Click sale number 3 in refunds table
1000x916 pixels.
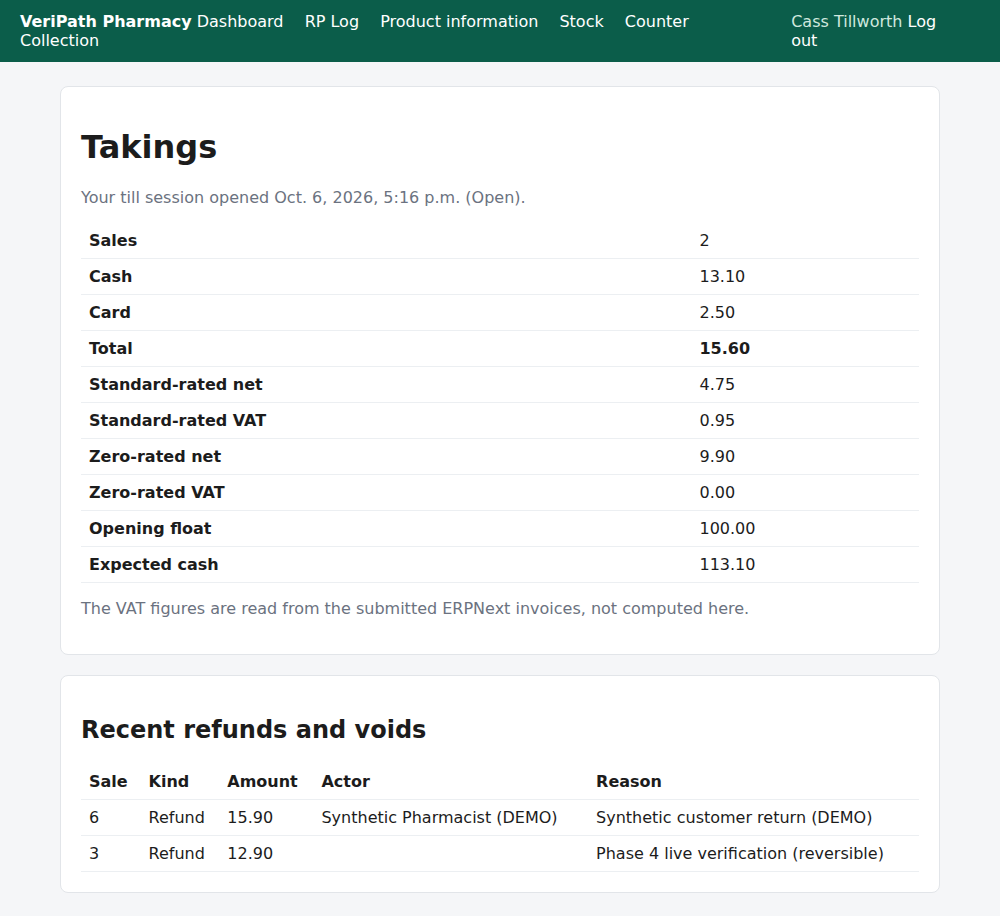pos(94,853)
